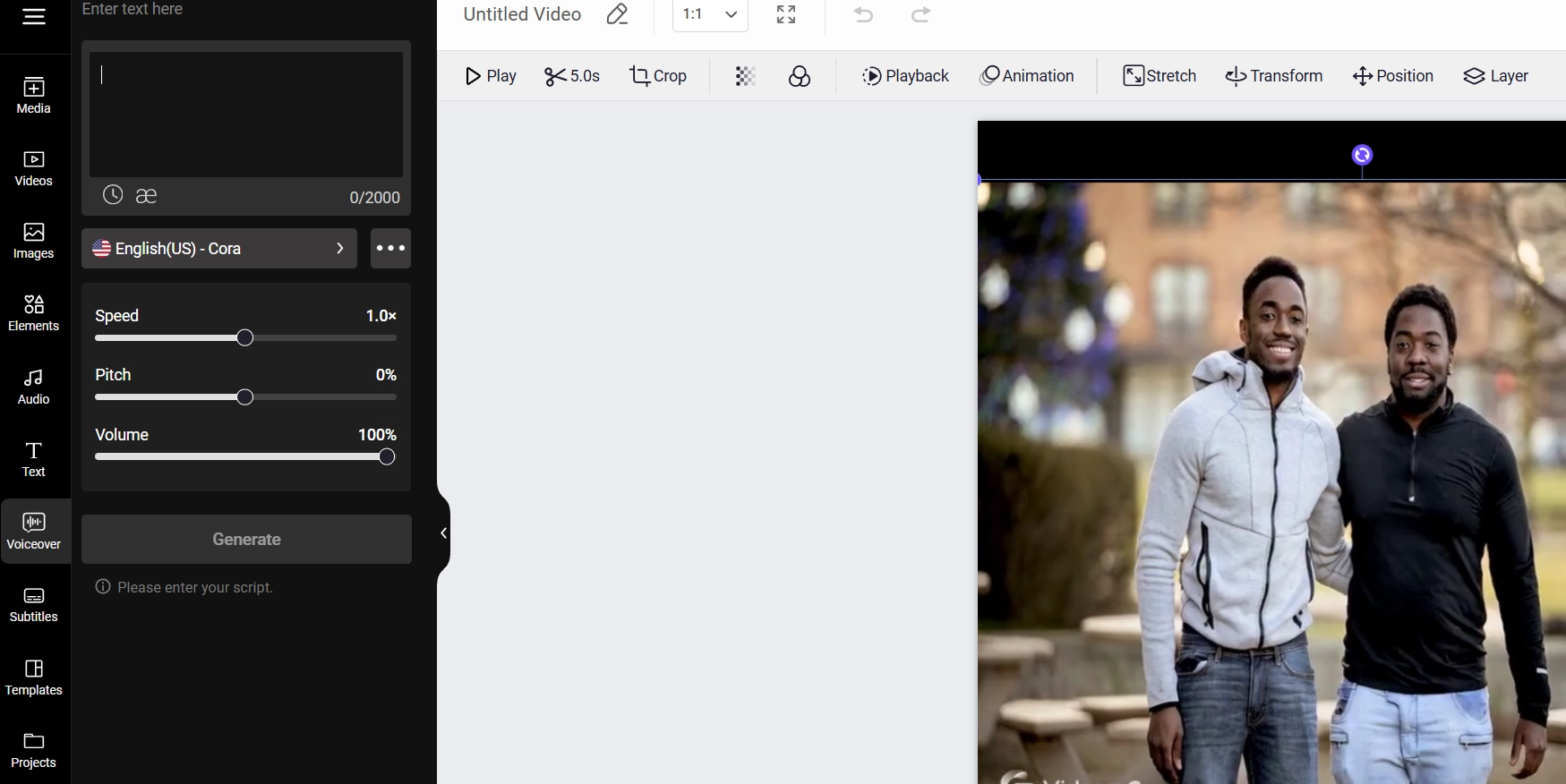Click the fullscreen expand icon
1566x784 pixels.
pos(786,14)
